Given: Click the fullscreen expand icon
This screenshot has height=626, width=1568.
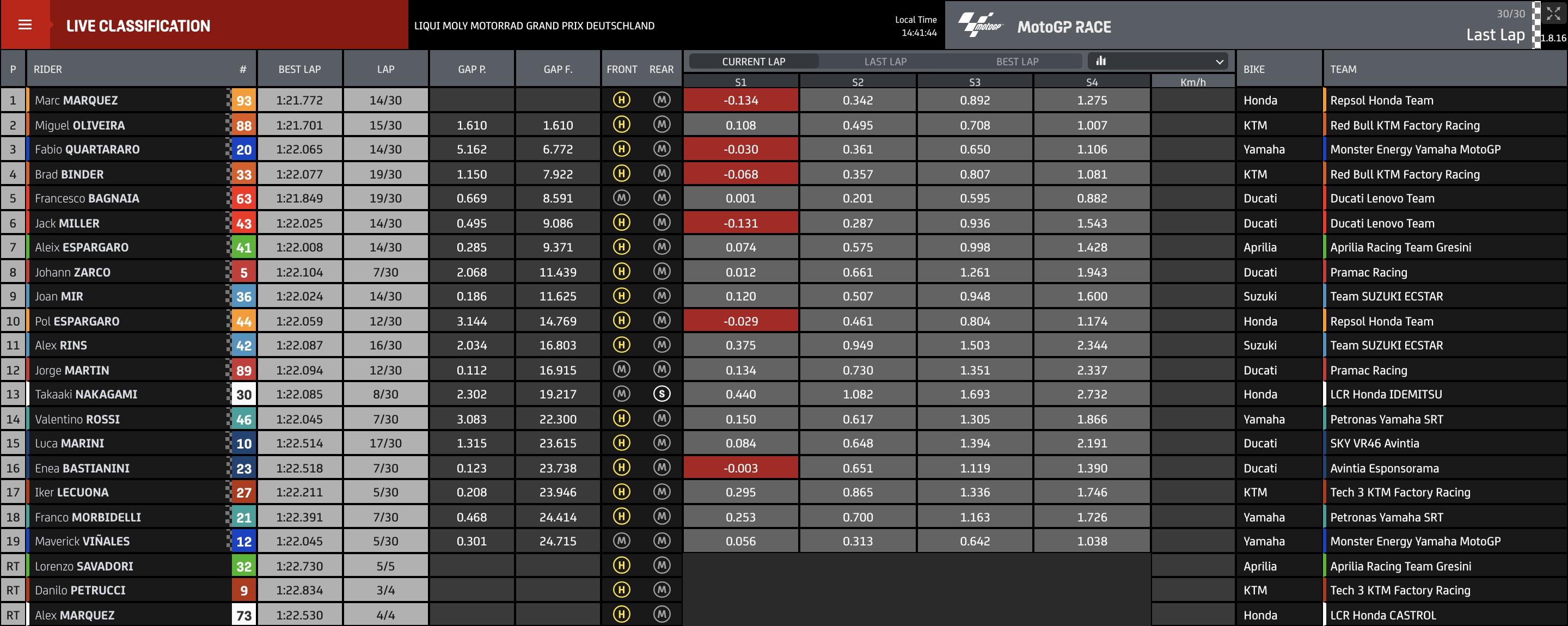Looking at the screenshot, I should [x=1554, y=14].
